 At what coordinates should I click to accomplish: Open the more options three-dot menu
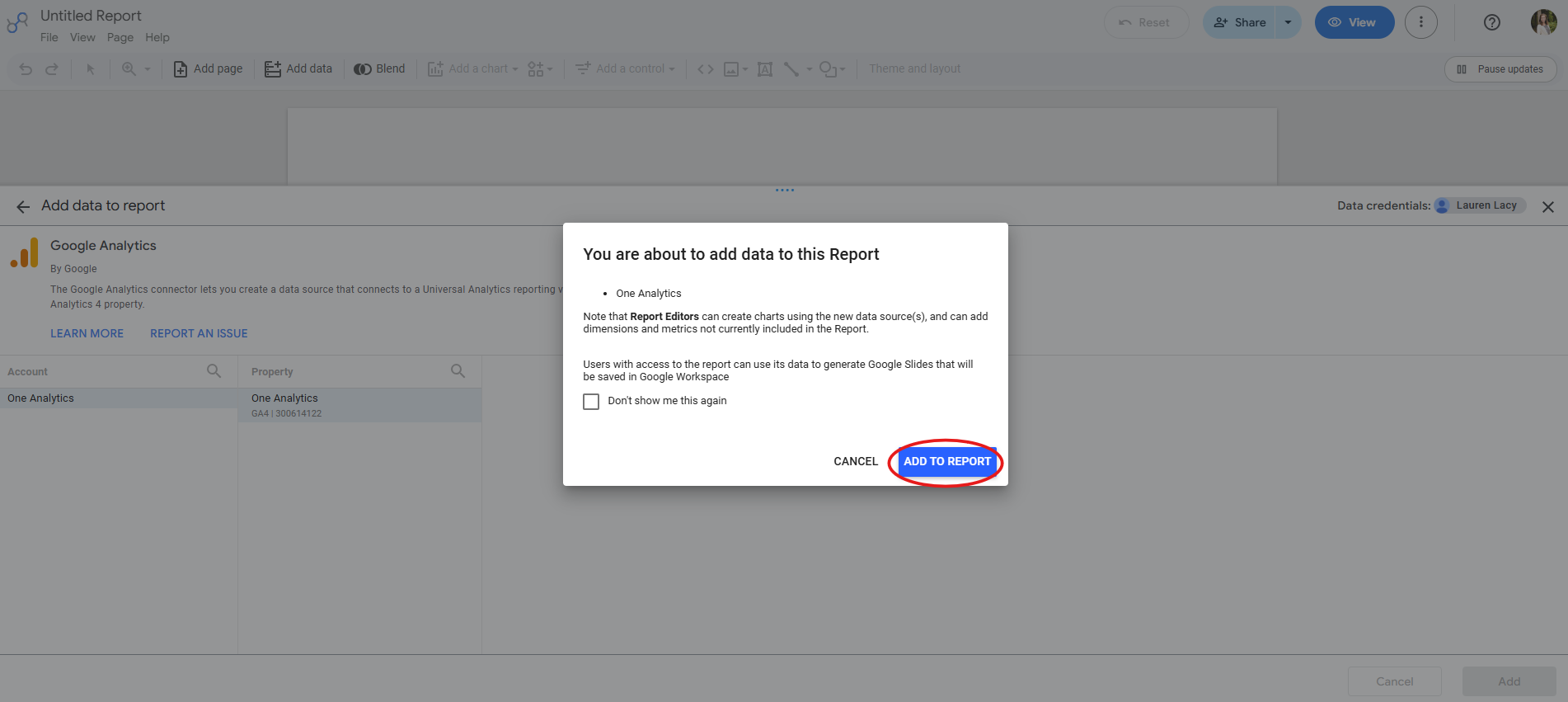coord(1421,22)
